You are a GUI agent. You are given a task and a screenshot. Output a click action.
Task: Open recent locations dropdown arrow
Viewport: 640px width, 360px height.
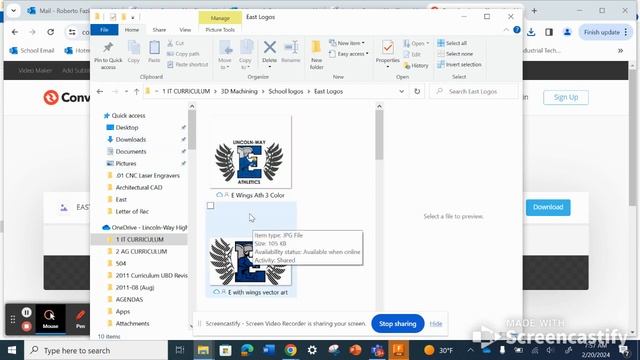click(x=127, y=91)
